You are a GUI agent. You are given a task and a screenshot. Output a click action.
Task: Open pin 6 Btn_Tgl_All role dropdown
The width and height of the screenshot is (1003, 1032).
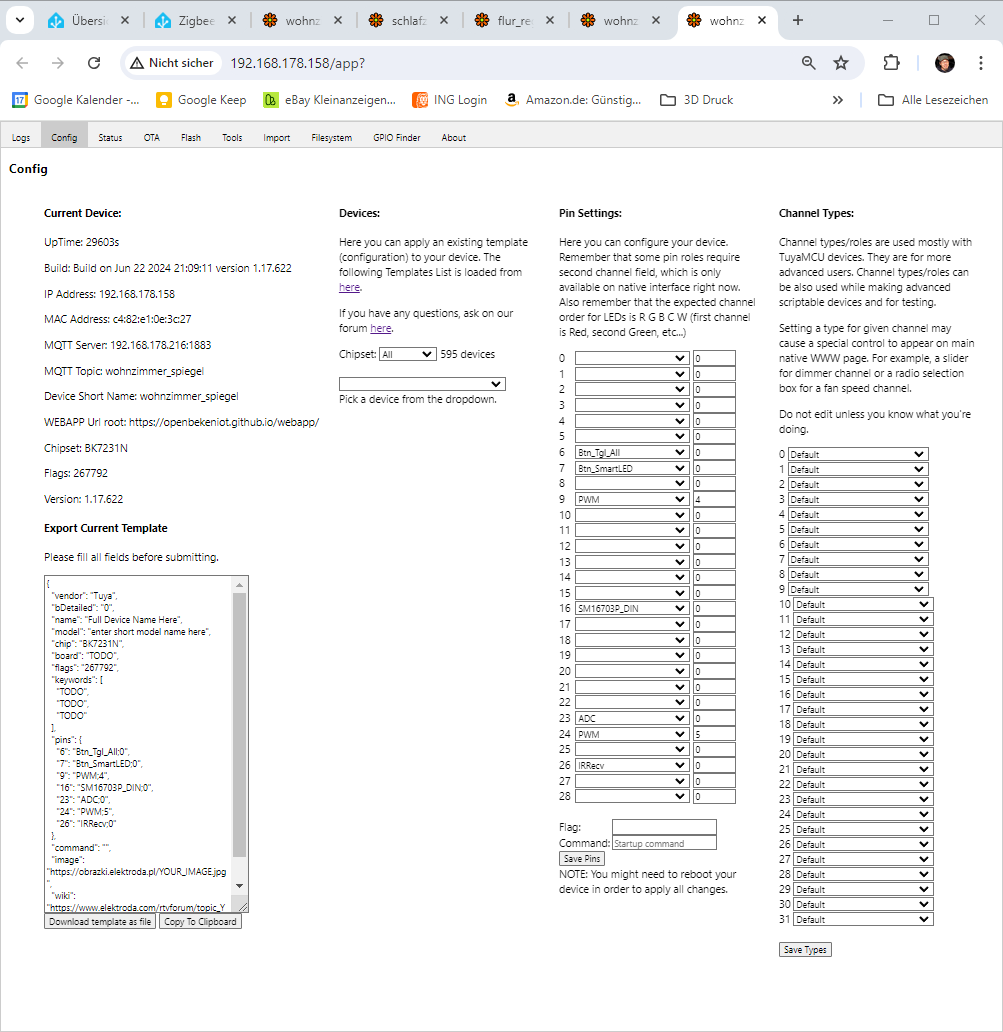[632, 452]
